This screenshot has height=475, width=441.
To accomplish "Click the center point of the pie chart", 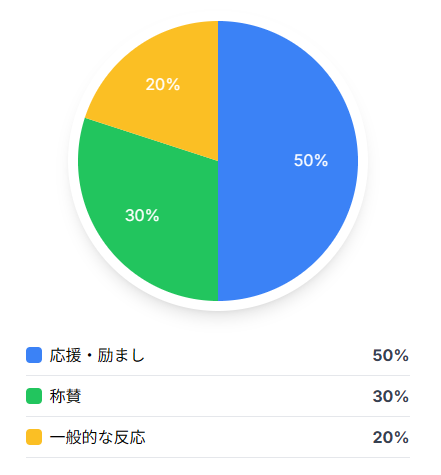I will [x=218, y=161].
